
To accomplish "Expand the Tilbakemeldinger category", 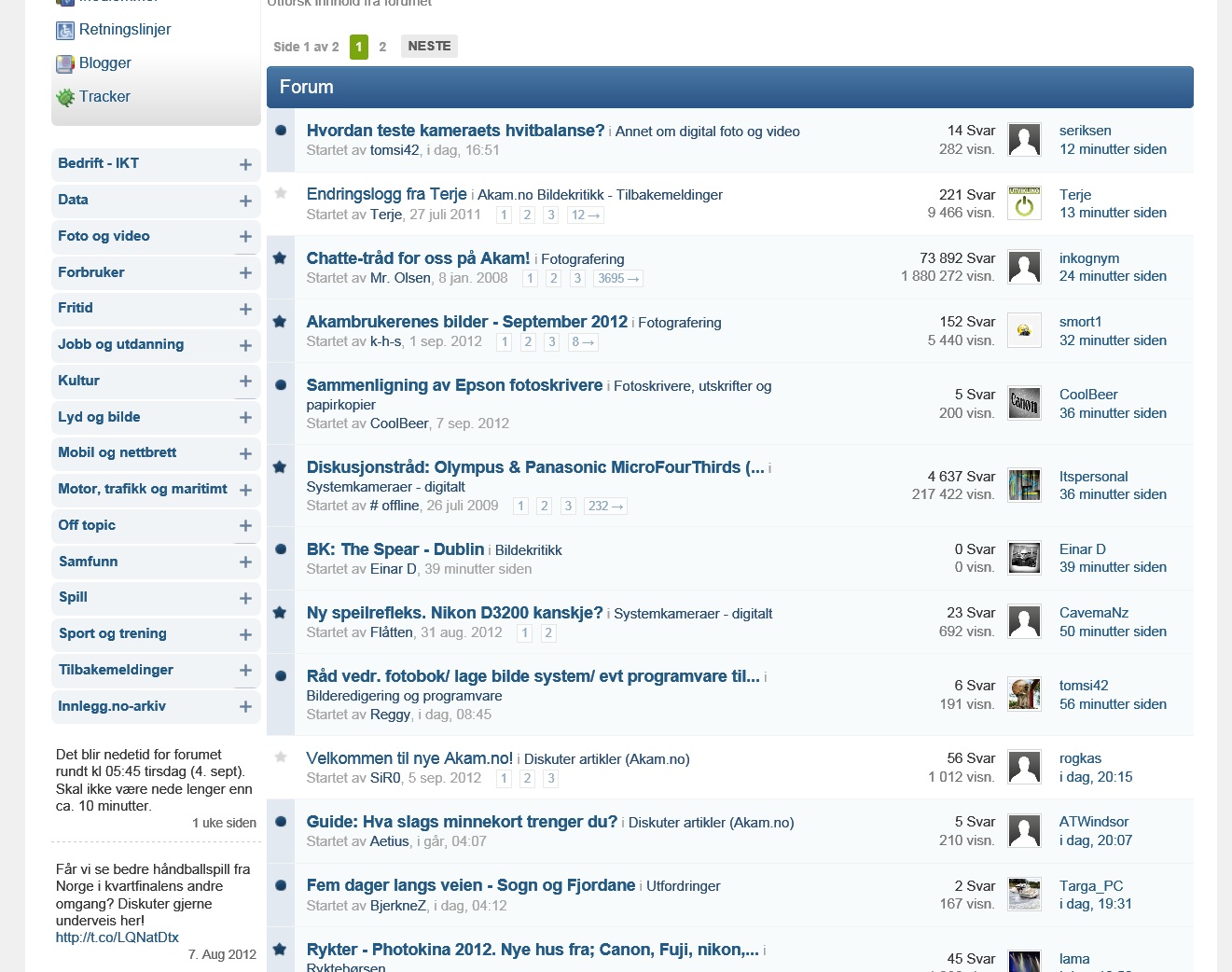I will point(245,671).
